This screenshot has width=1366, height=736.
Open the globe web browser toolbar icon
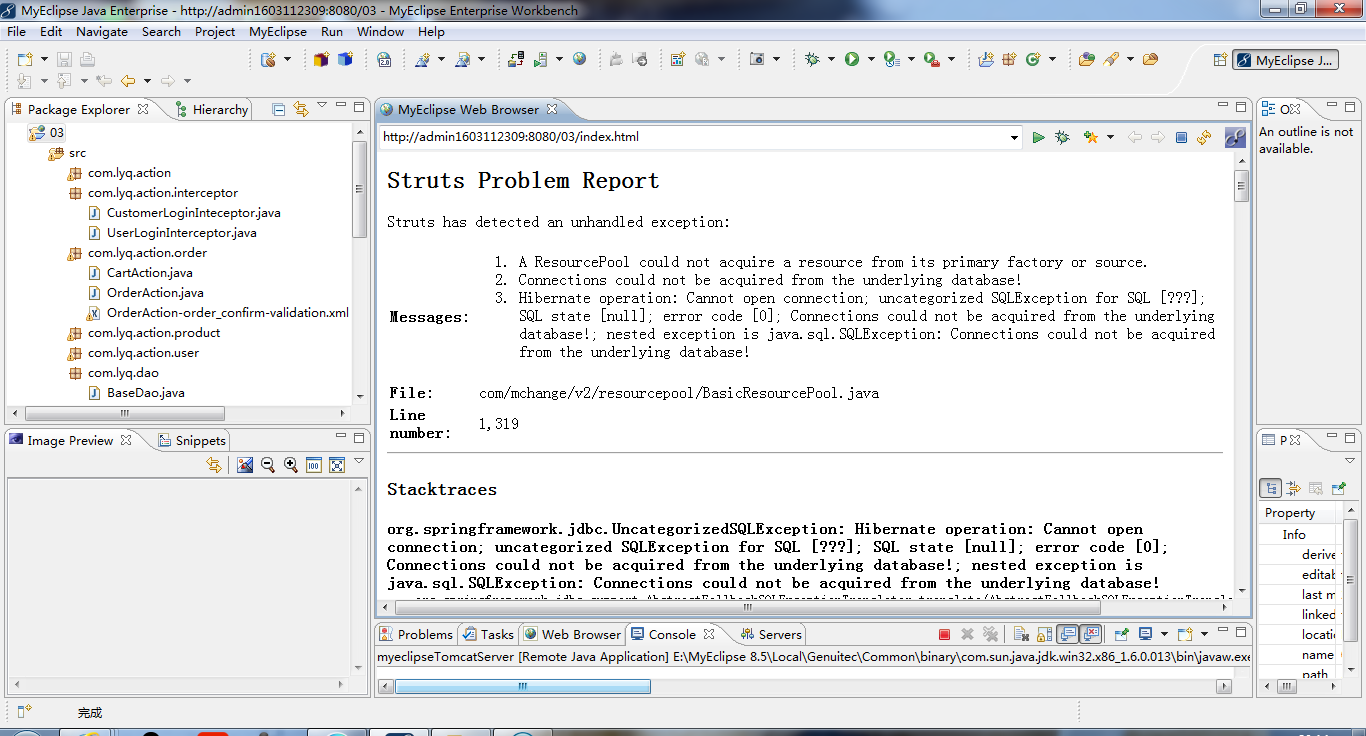click(580, 60)
